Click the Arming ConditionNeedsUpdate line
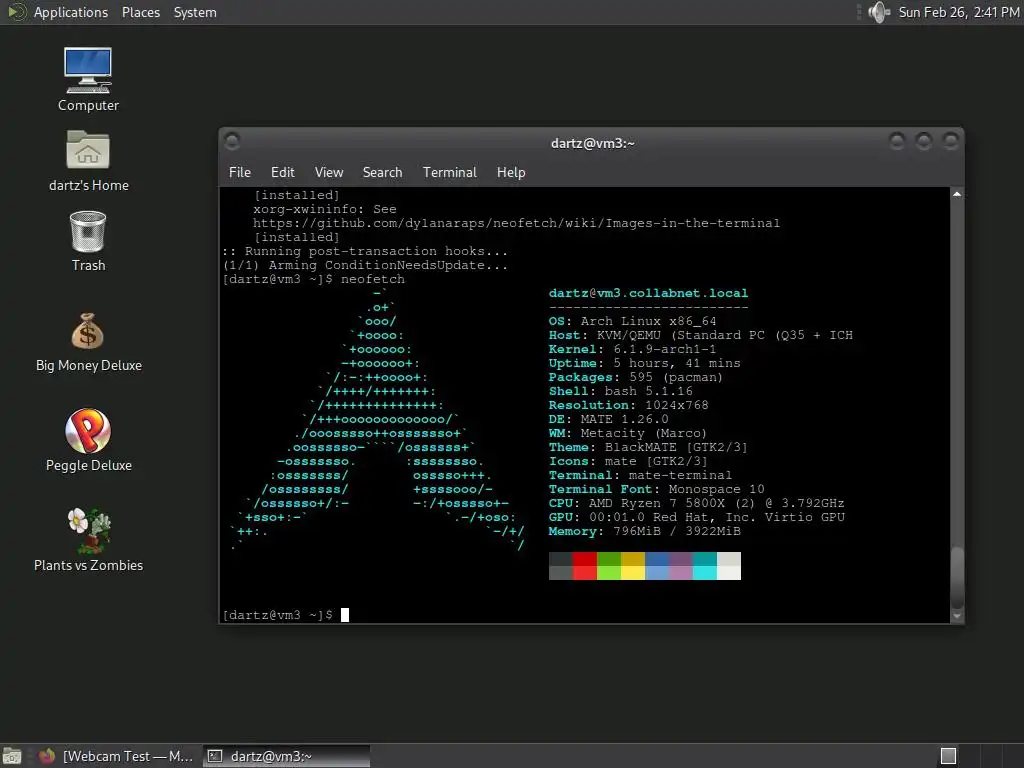The height and width of the screenshot is (768, 1024). [365, 265]
